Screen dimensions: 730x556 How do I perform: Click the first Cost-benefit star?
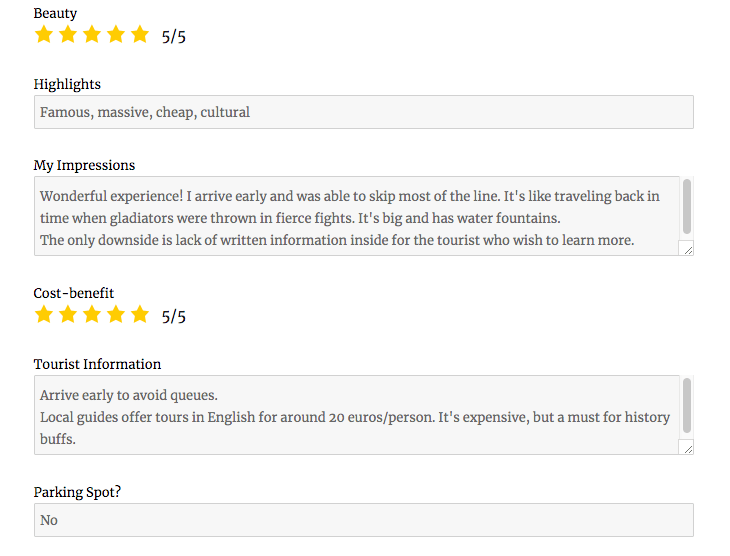tap(43, 315)
